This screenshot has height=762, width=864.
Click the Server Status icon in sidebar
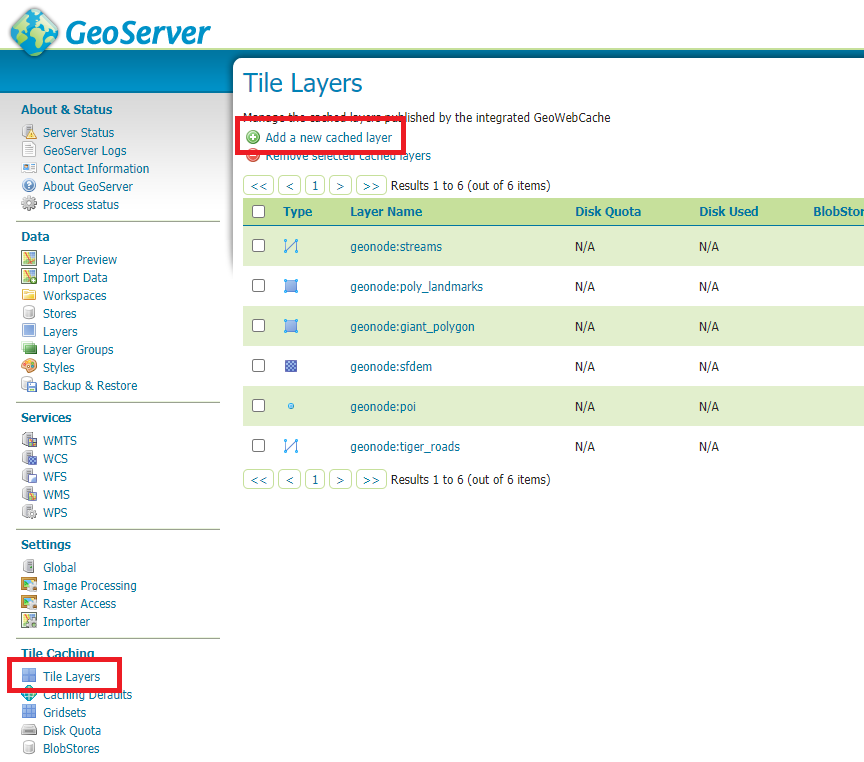click(x=29, y=133)
